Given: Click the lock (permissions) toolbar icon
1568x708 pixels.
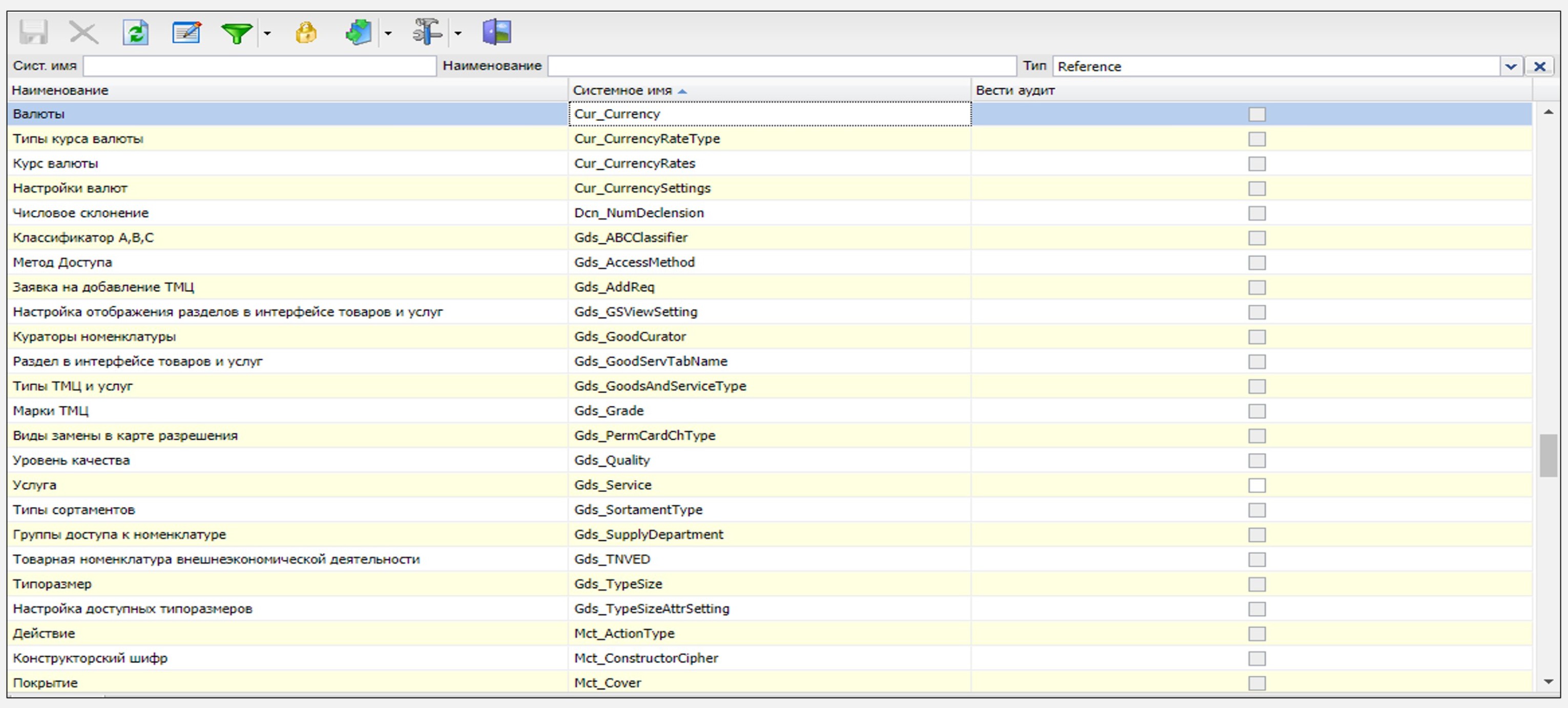Looking at the screenshot, I should (307, 32).
